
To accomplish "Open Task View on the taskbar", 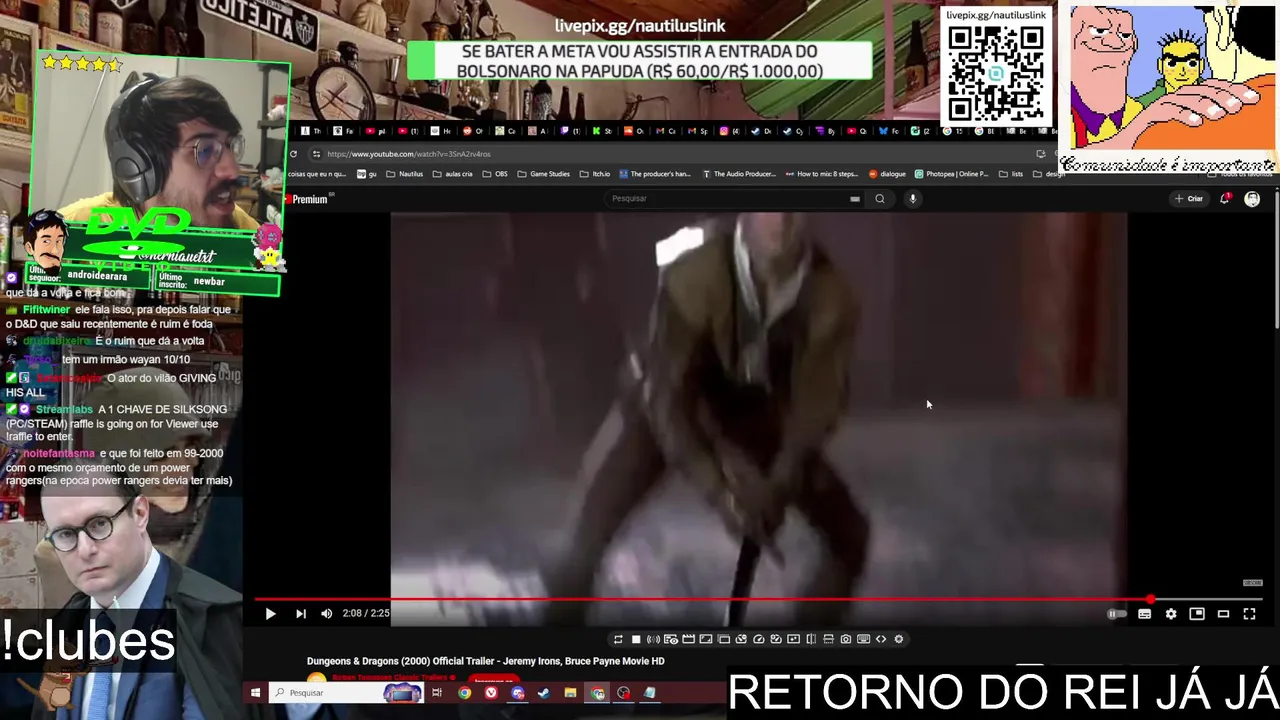I will tap(437, 692).
